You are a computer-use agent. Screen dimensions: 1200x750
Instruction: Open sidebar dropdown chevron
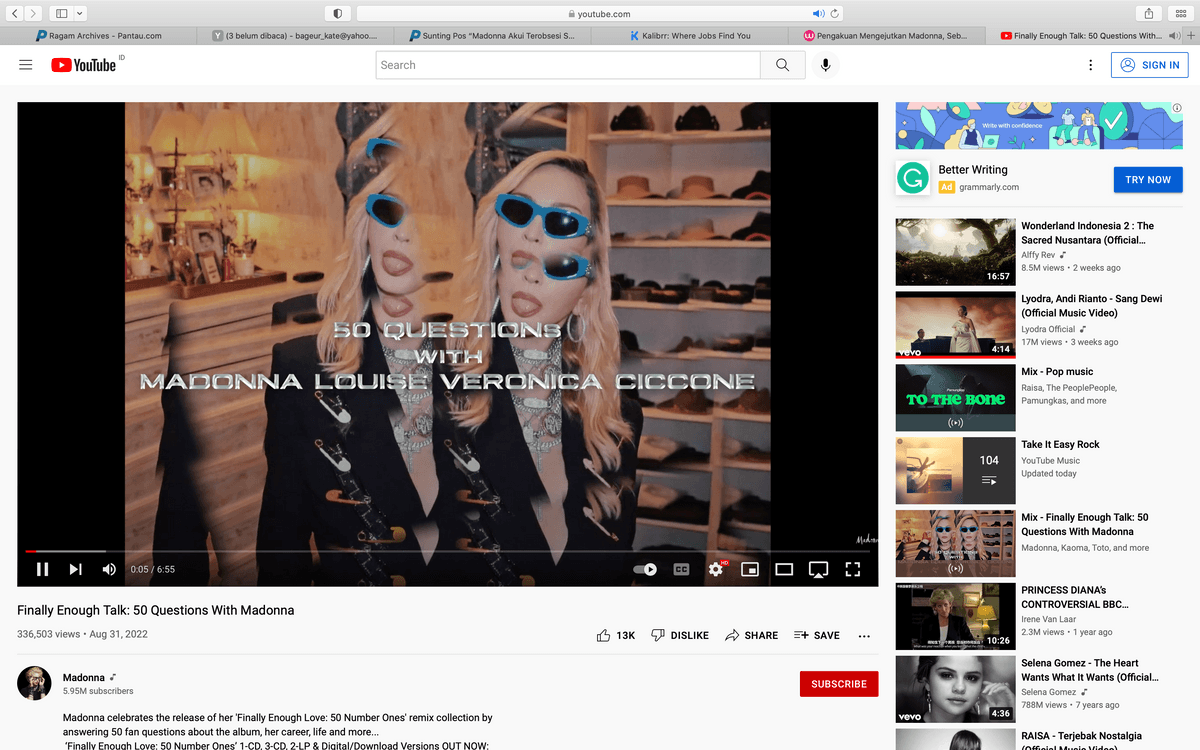(x=80, y=13)
